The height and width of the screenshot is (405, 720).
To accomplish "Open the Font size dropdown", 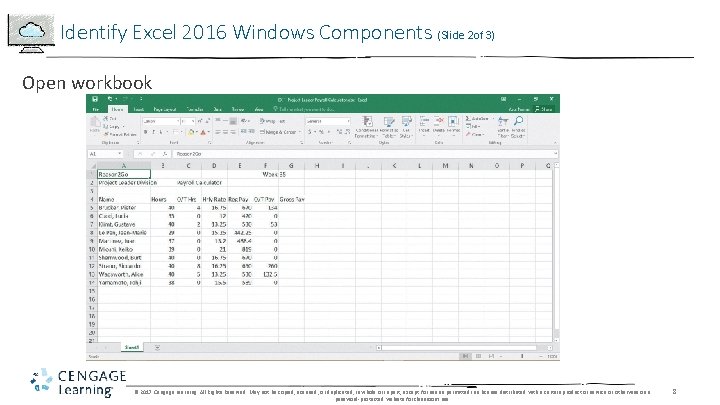I will [x=187, y=121].
